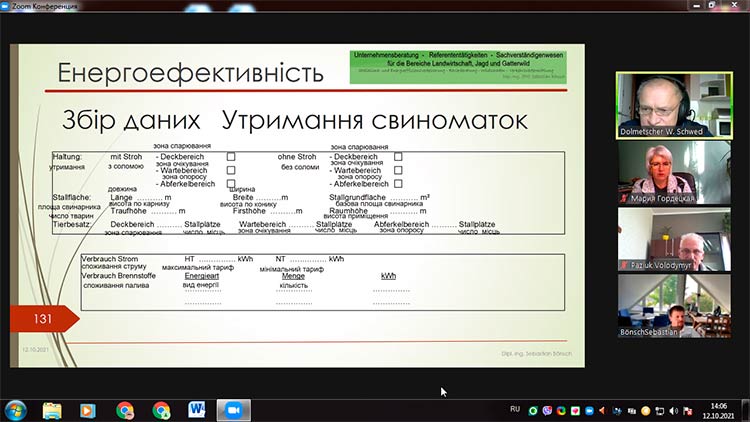750x422 pixels.
Task: Click the pink heart tray icon
Action: pos(575,411)
